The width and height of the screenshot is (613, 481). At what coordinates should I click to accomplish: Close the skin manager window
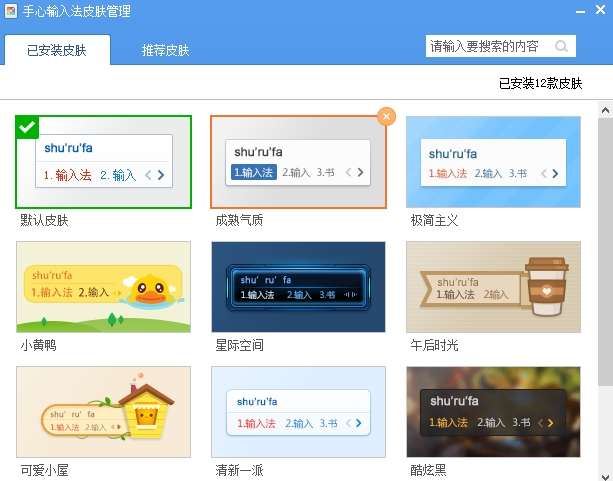click(600, 10)
